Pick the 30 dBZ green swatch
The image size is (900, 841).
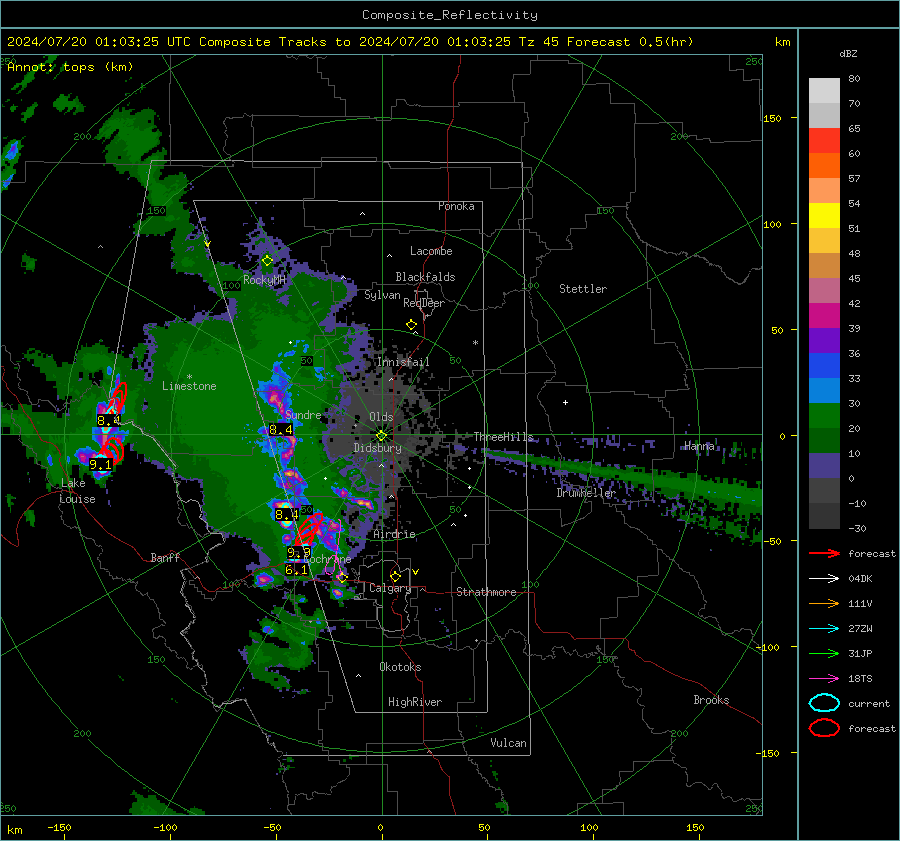pos(824,415)
